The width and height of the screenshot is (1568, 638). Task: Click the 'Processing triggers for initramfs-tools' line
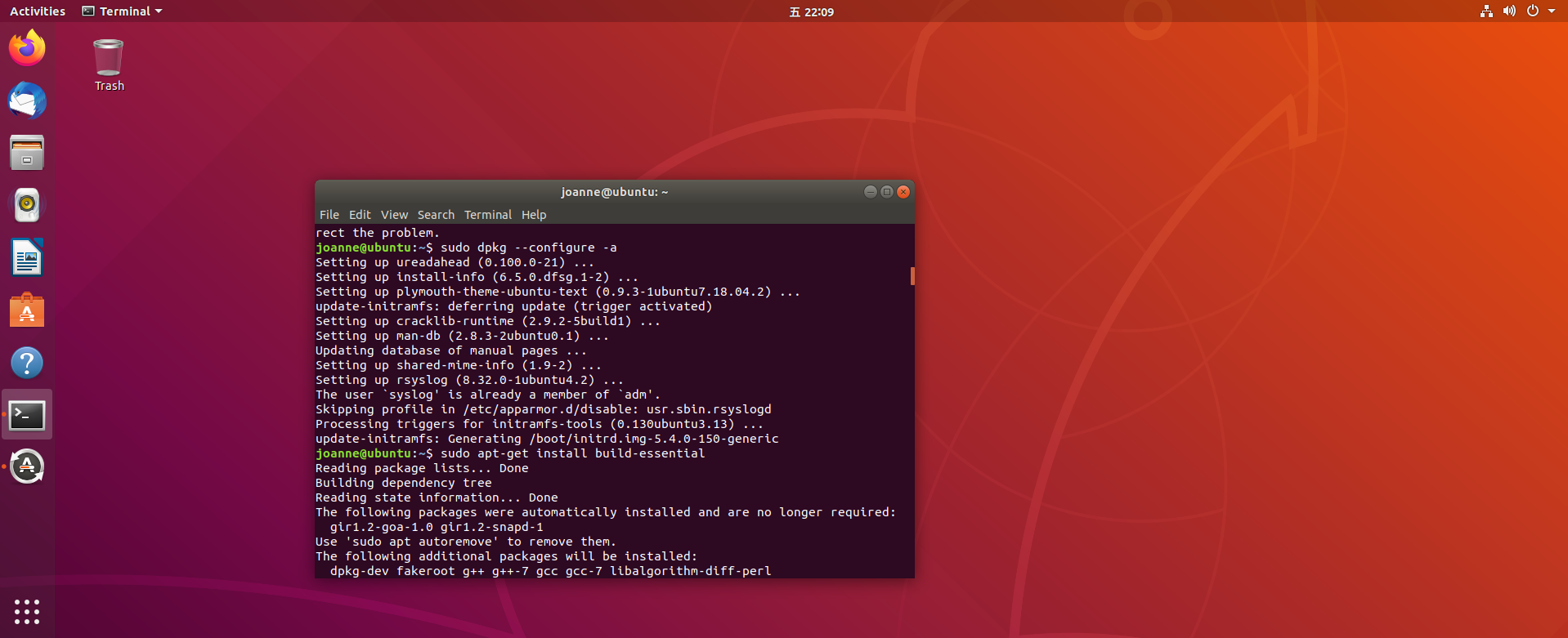[540, 424]
